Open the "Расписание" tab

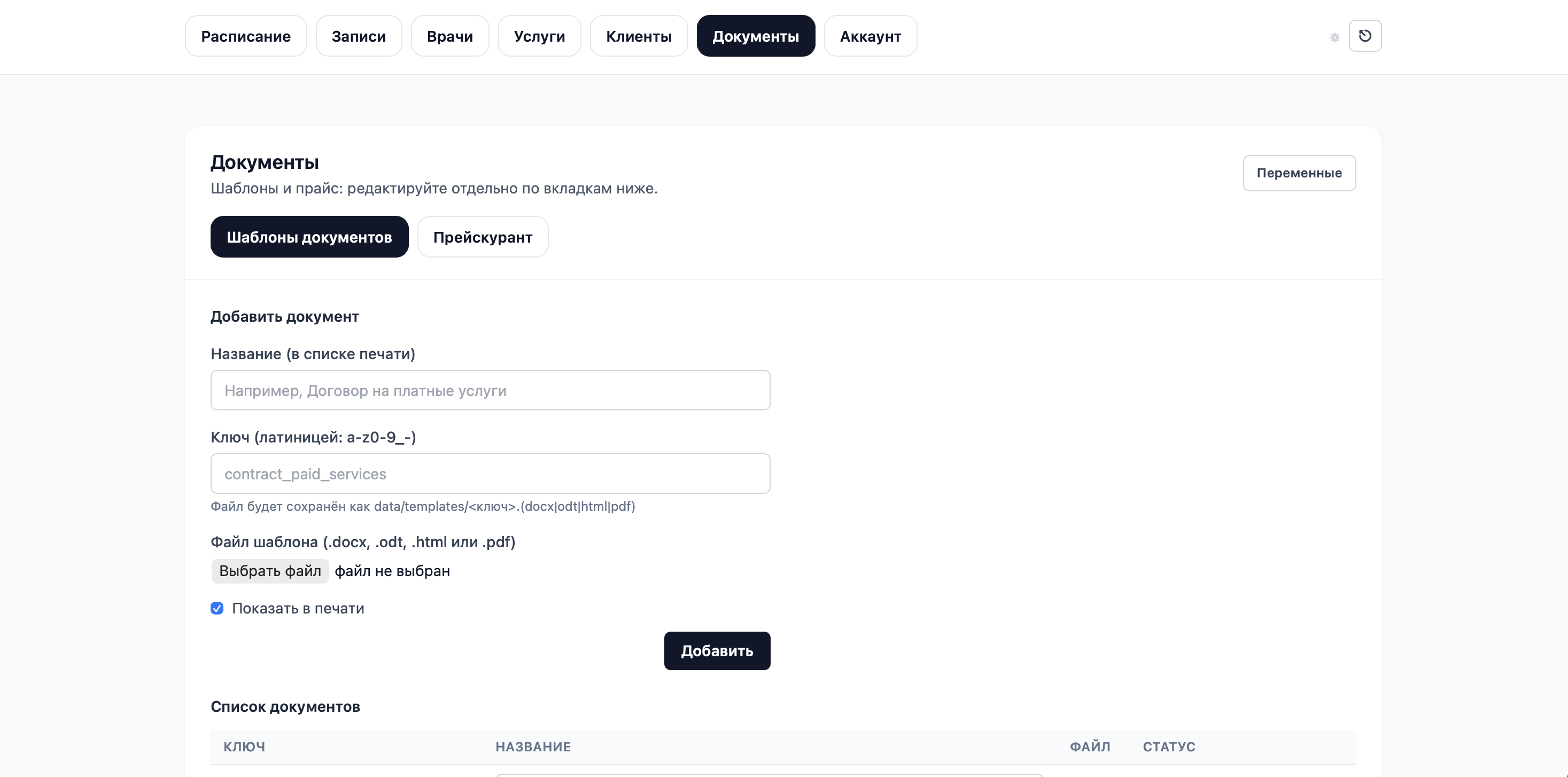click(x=245, y=36)
